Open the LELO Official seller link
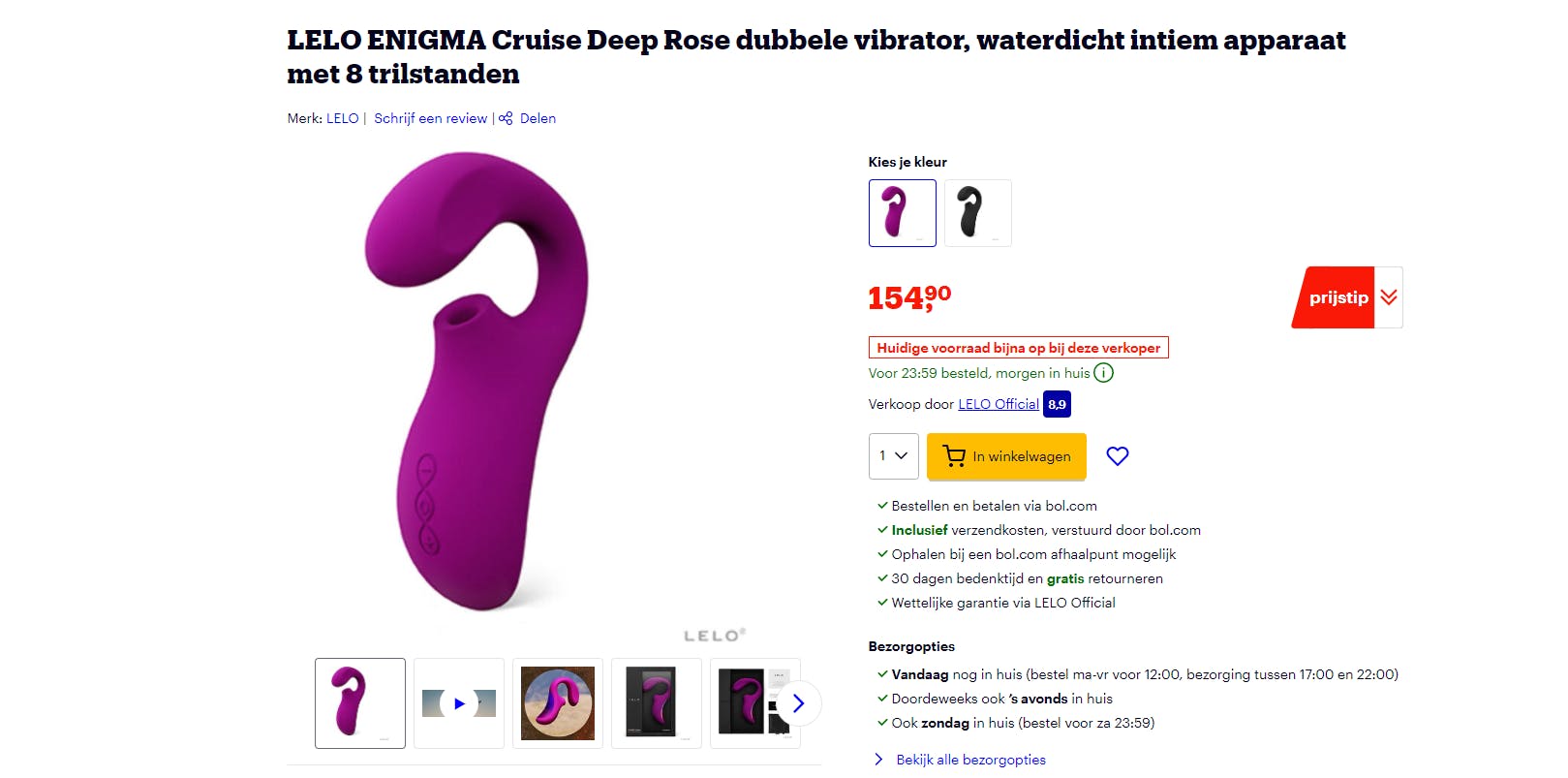 tap(999, 404)
